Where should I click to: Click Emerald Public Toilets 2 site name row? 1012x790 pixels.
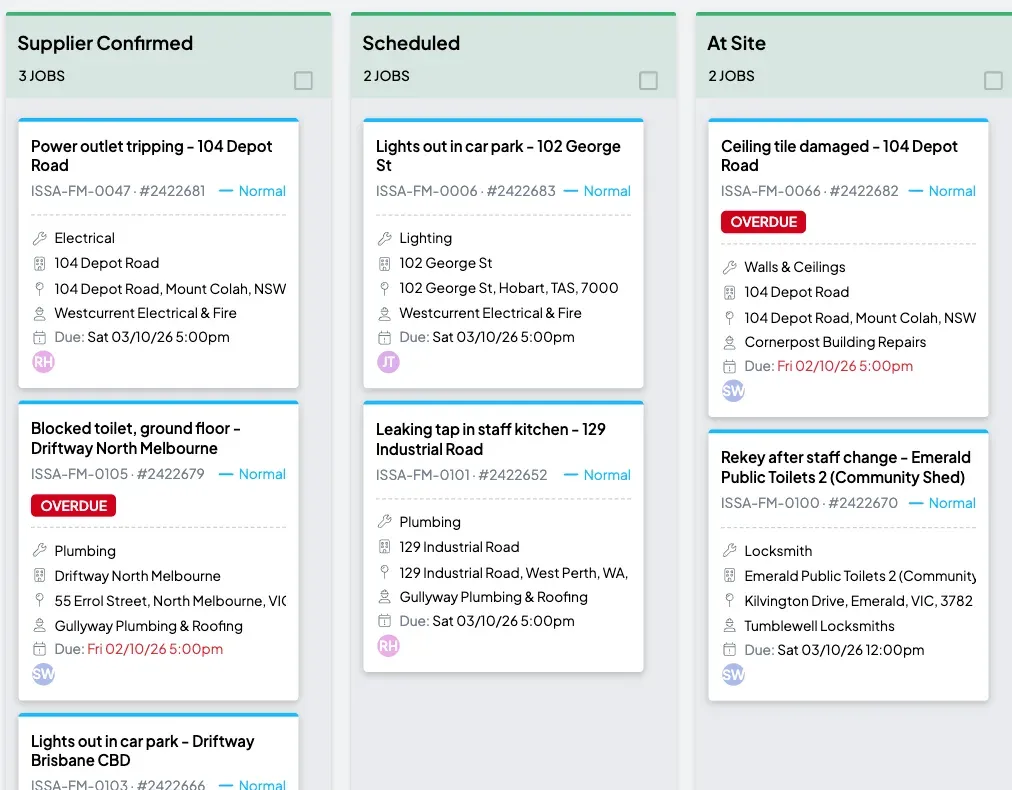coord(860,576)
